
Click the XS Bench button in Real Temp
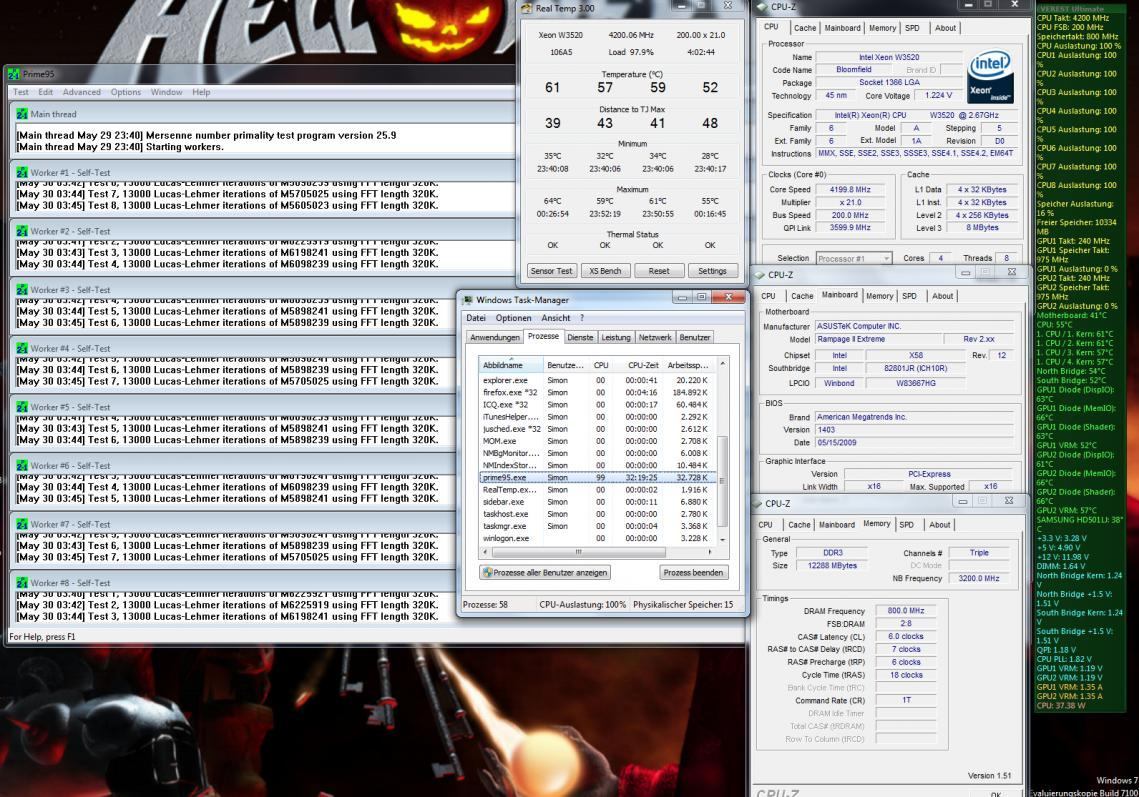605,271
